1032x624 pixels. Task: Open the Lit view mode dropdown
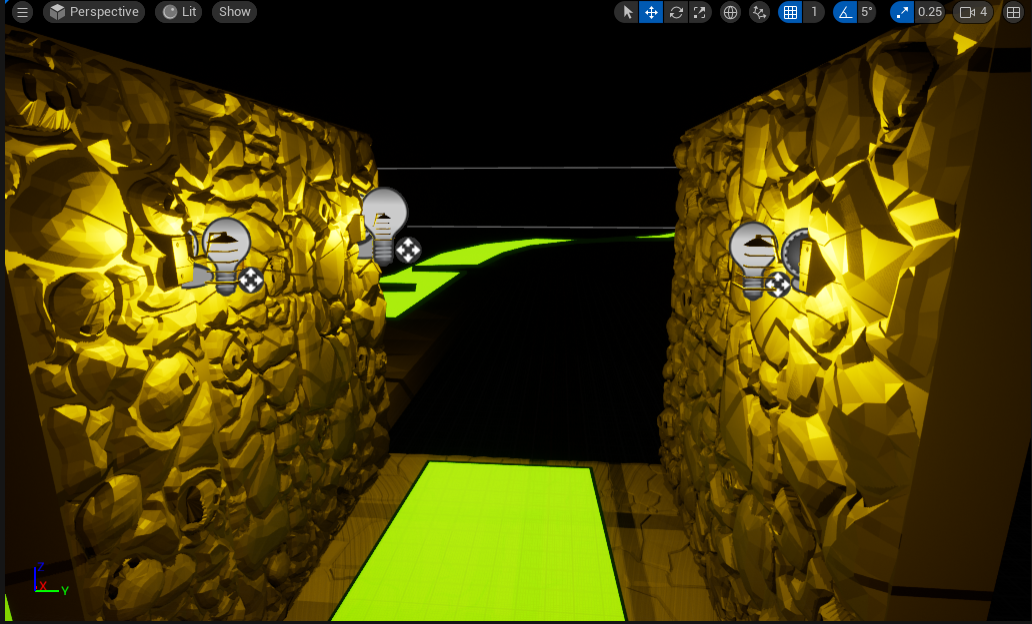pos(179,12)
